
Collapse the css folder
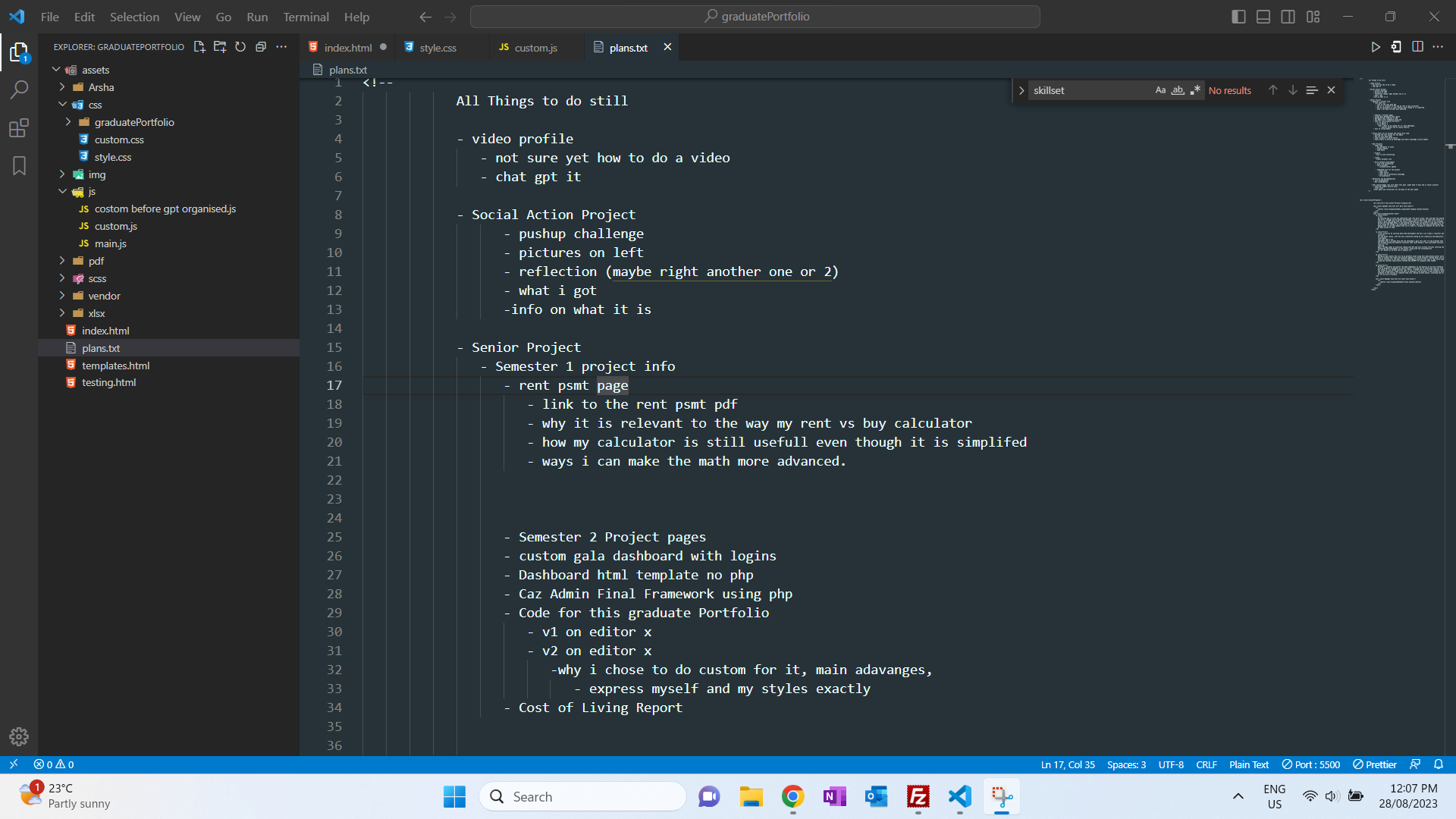pyautogui.click(x=168, y=105)
